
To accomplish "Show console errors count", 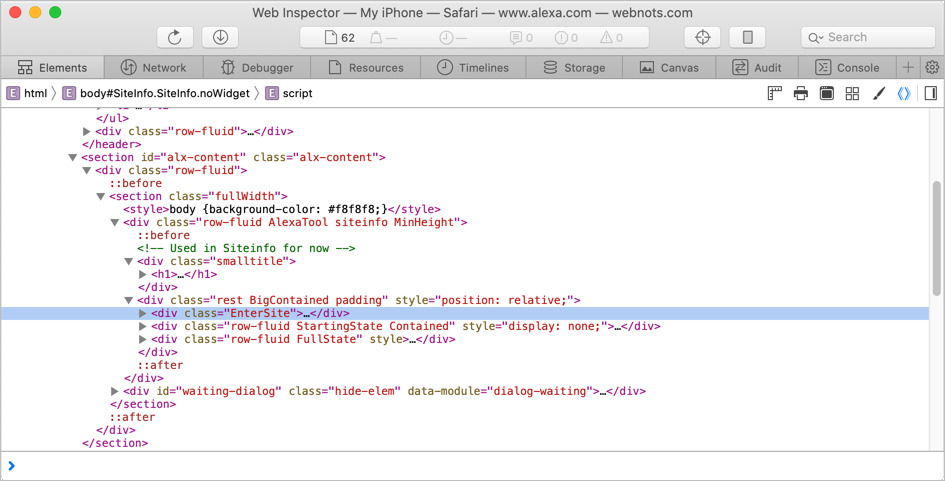I will pos(567,37).
